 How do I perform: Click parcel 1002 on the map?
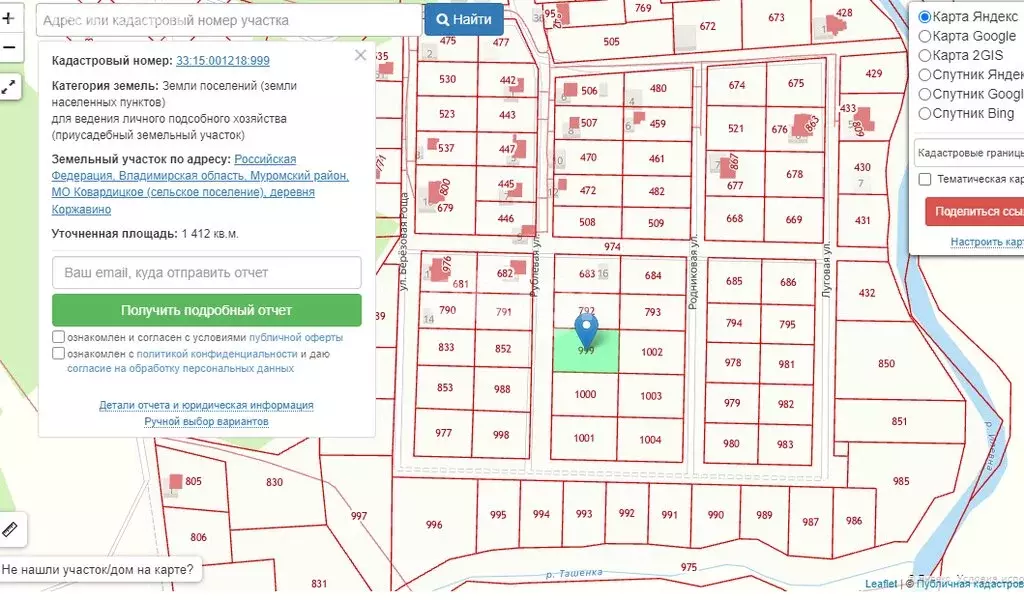[x=652, y=352]
